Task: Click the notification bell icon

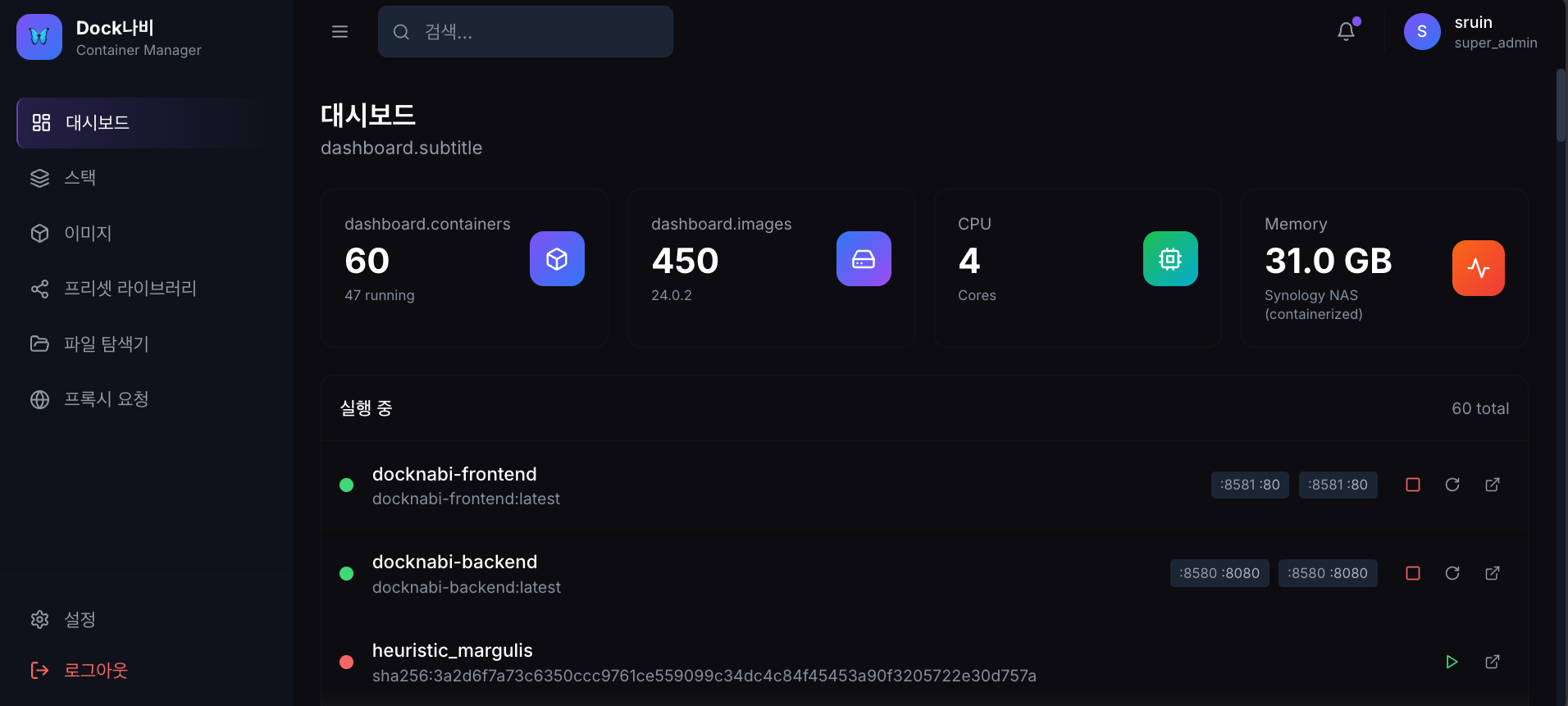Action: tap(1346, 32)
